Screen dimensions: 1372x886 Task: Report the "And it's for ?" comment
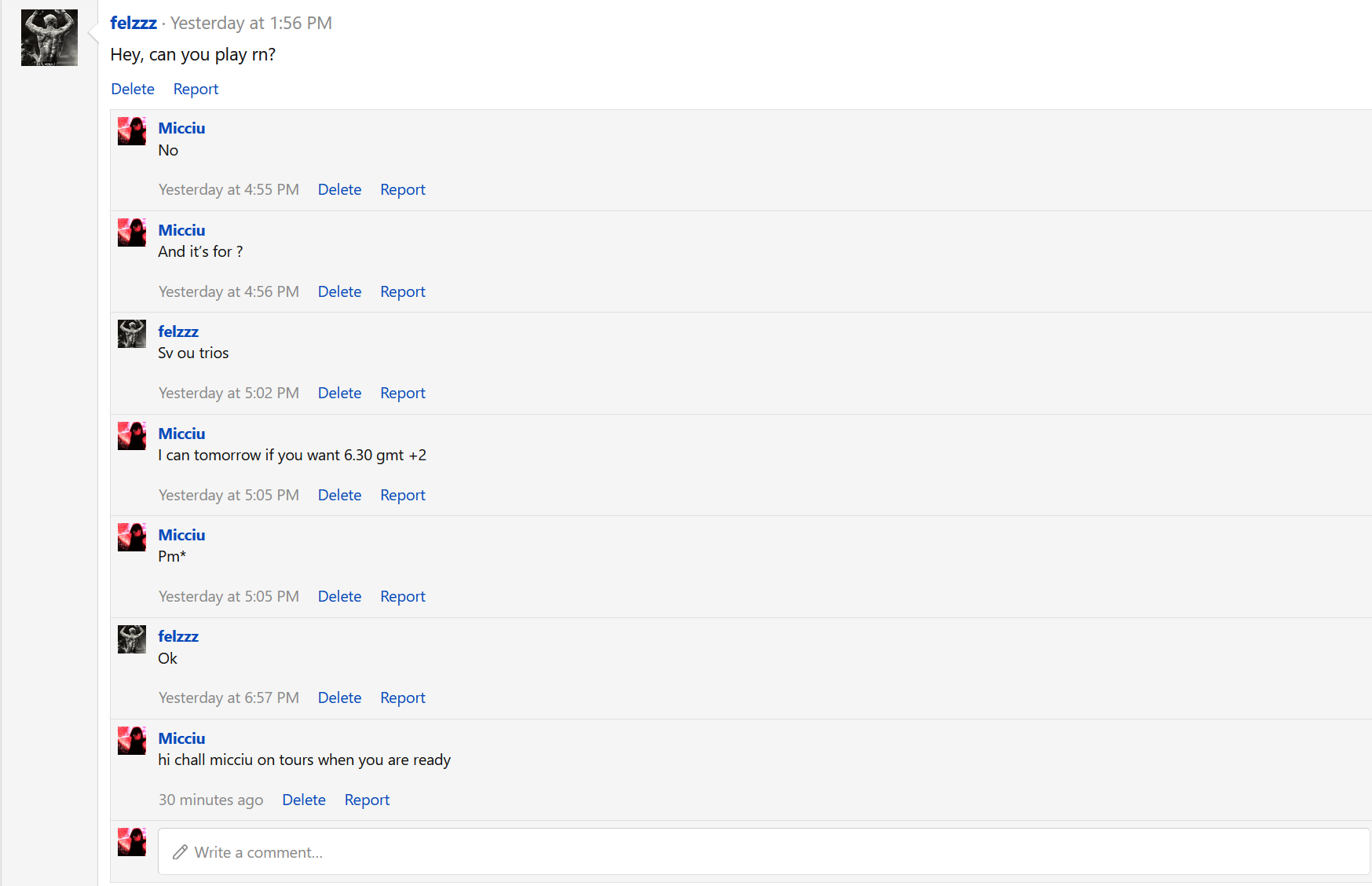402,291
